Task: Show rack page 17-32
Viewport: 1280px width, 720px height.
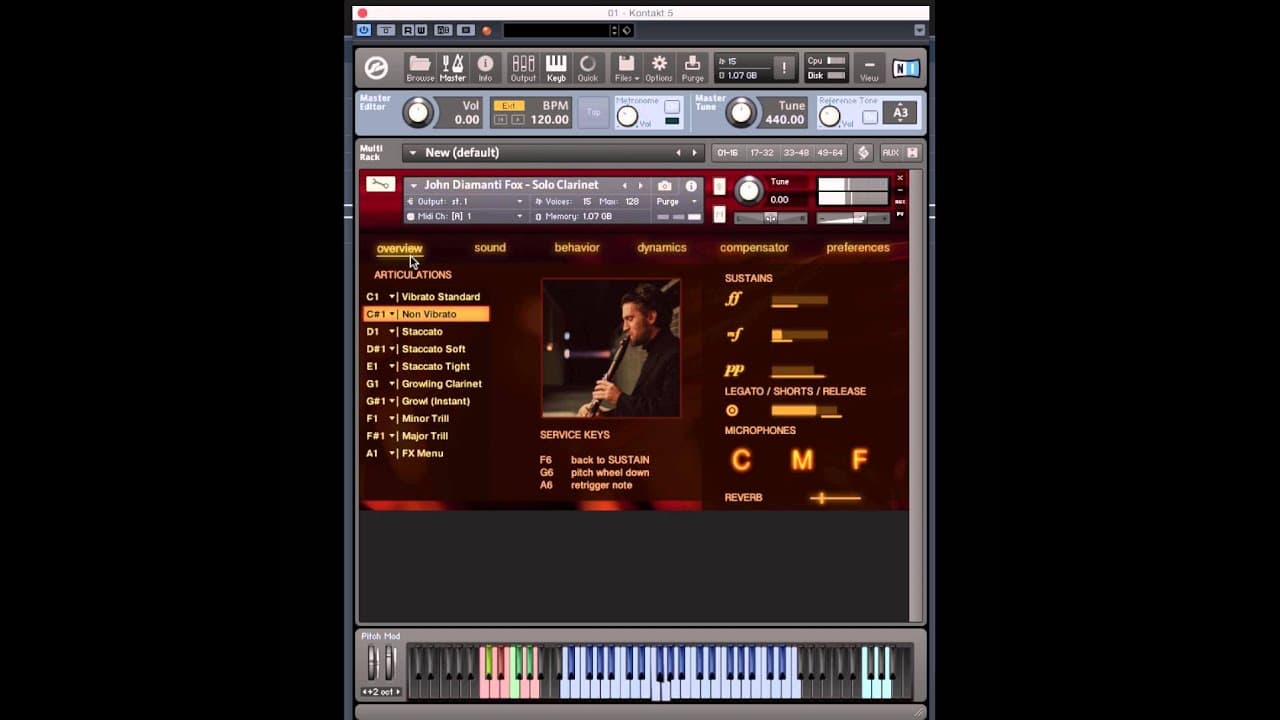Action: pyautogui.click(x=762, y=153)
